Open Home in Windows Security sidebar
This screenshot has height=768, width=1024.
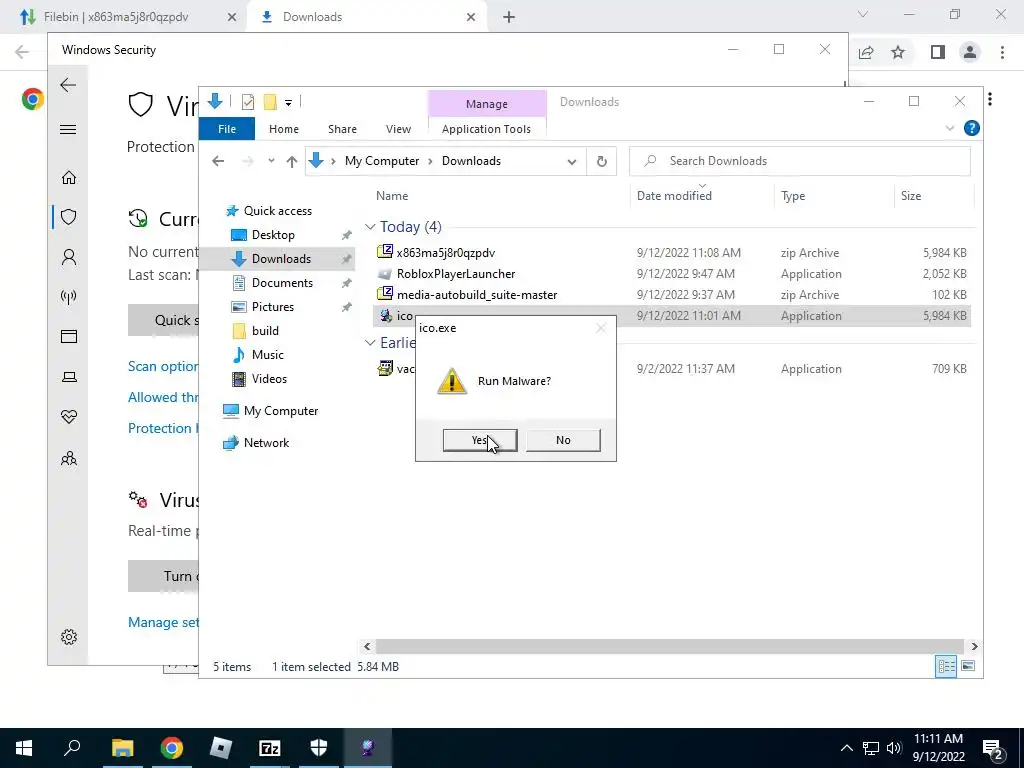tap(69, 178)
